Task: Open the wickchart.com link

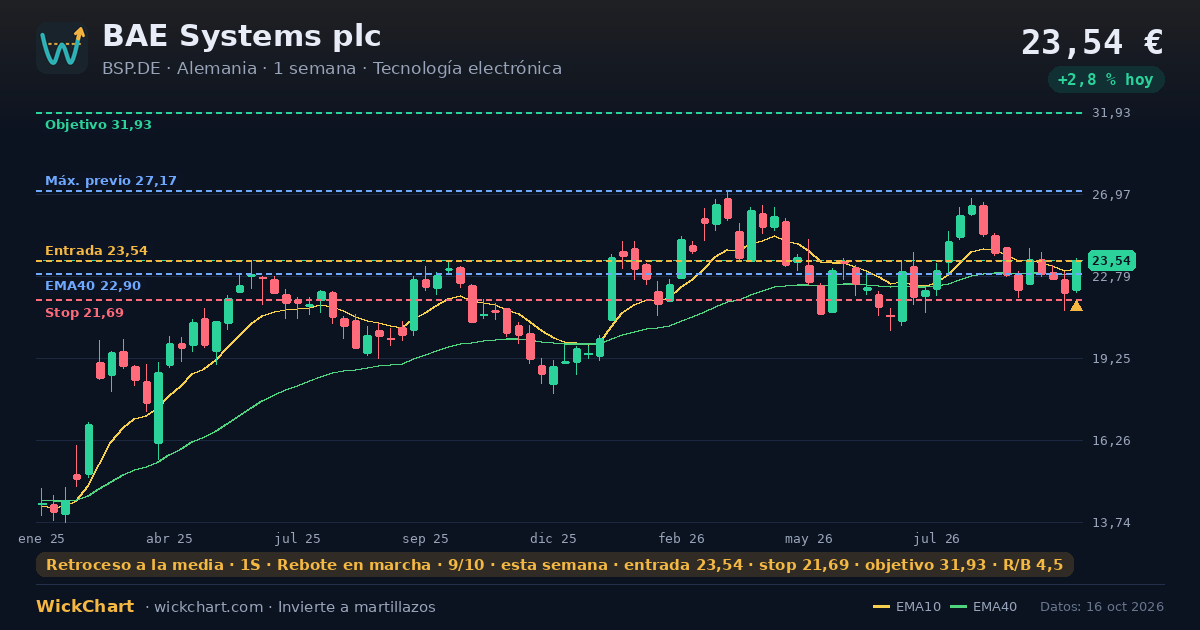Action: (207, 607)
